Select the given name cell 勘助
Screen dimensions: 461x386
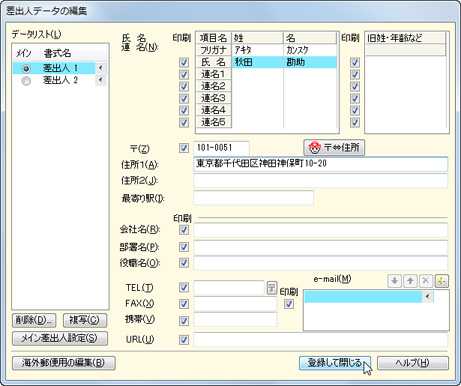point(310,62)
